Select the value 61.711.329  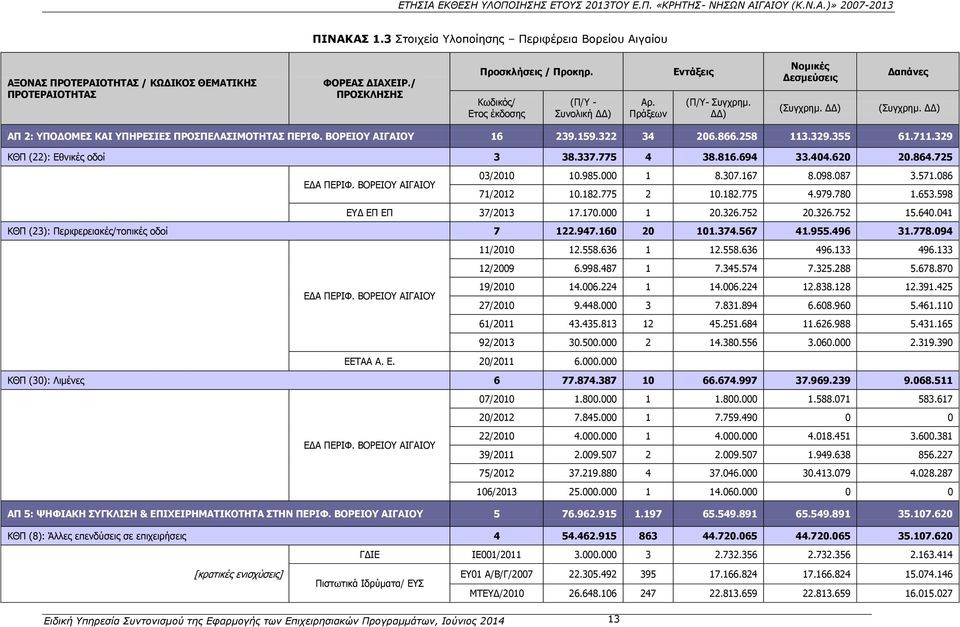(x=925, y=137)
